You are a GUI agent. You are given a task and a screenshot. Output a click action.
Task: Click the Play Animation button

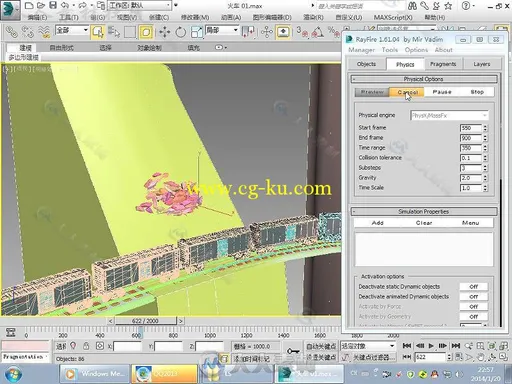(431, 346)
